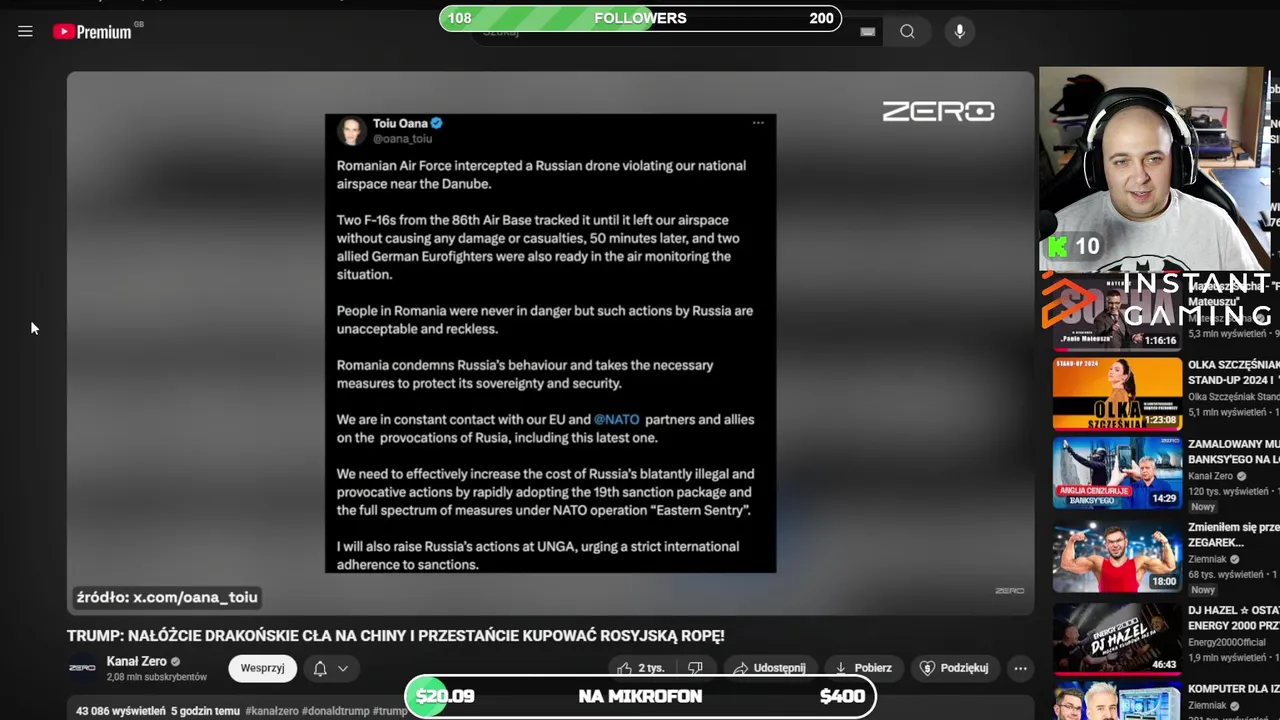Open the YouTube hamburger guide menu
The image size is (1280, 720).
(25, 31)
